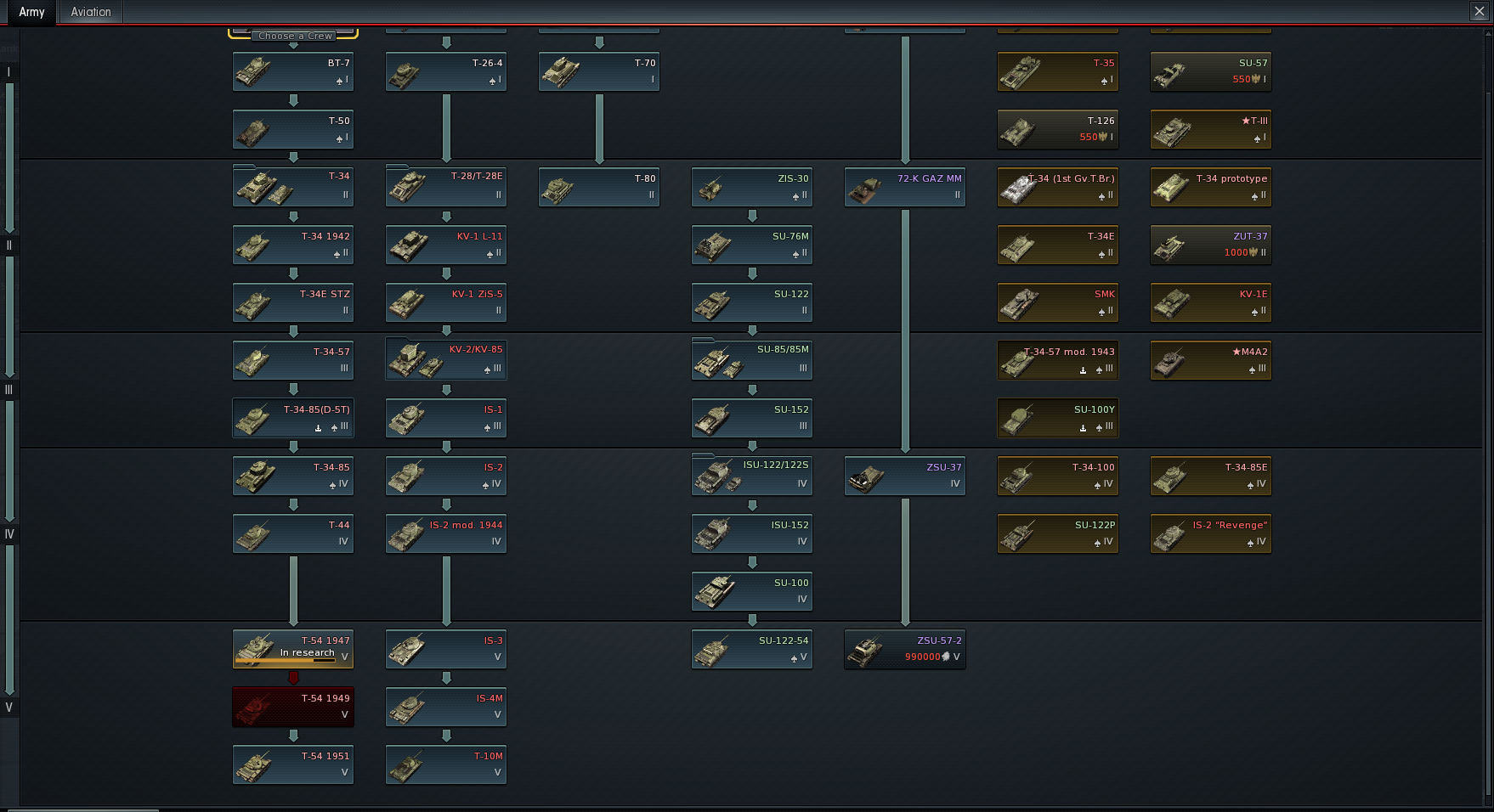Screen dimensions: 1494x812
Task: Click the "SU-152" rank III label
Action: point(791,409)
